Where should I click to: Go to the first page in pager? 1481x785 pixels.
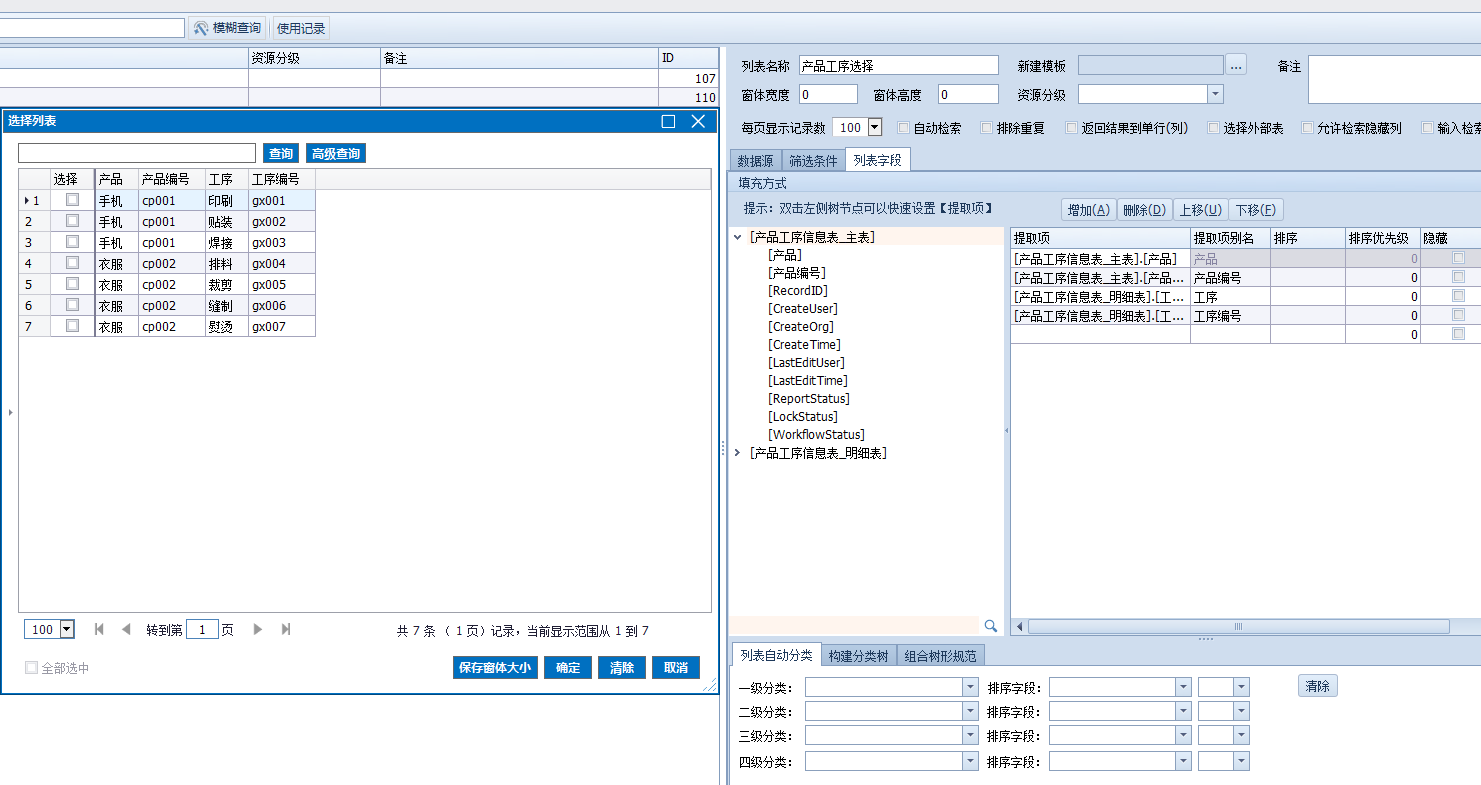click(x=99, y=629)
